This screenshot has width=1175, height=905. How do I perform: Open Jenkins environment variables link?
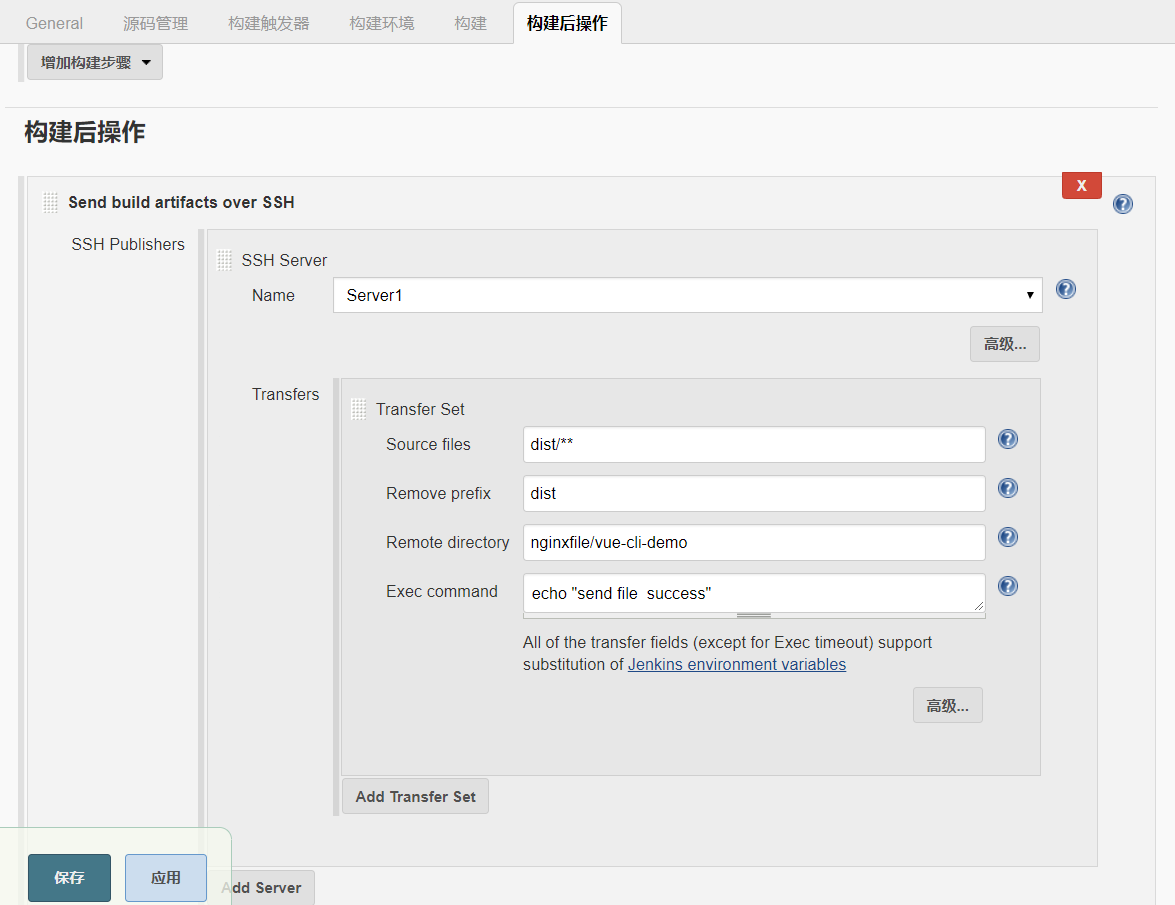pos(736,664)
